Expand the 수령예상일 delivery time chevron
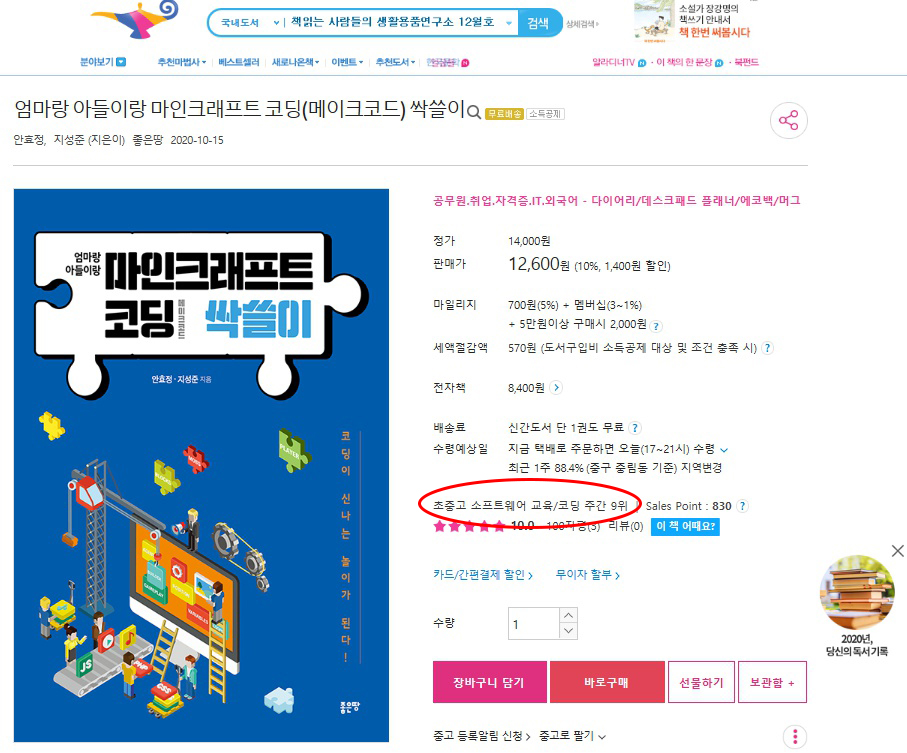This screenshot has width=907, height=753. tap(724, 450)
